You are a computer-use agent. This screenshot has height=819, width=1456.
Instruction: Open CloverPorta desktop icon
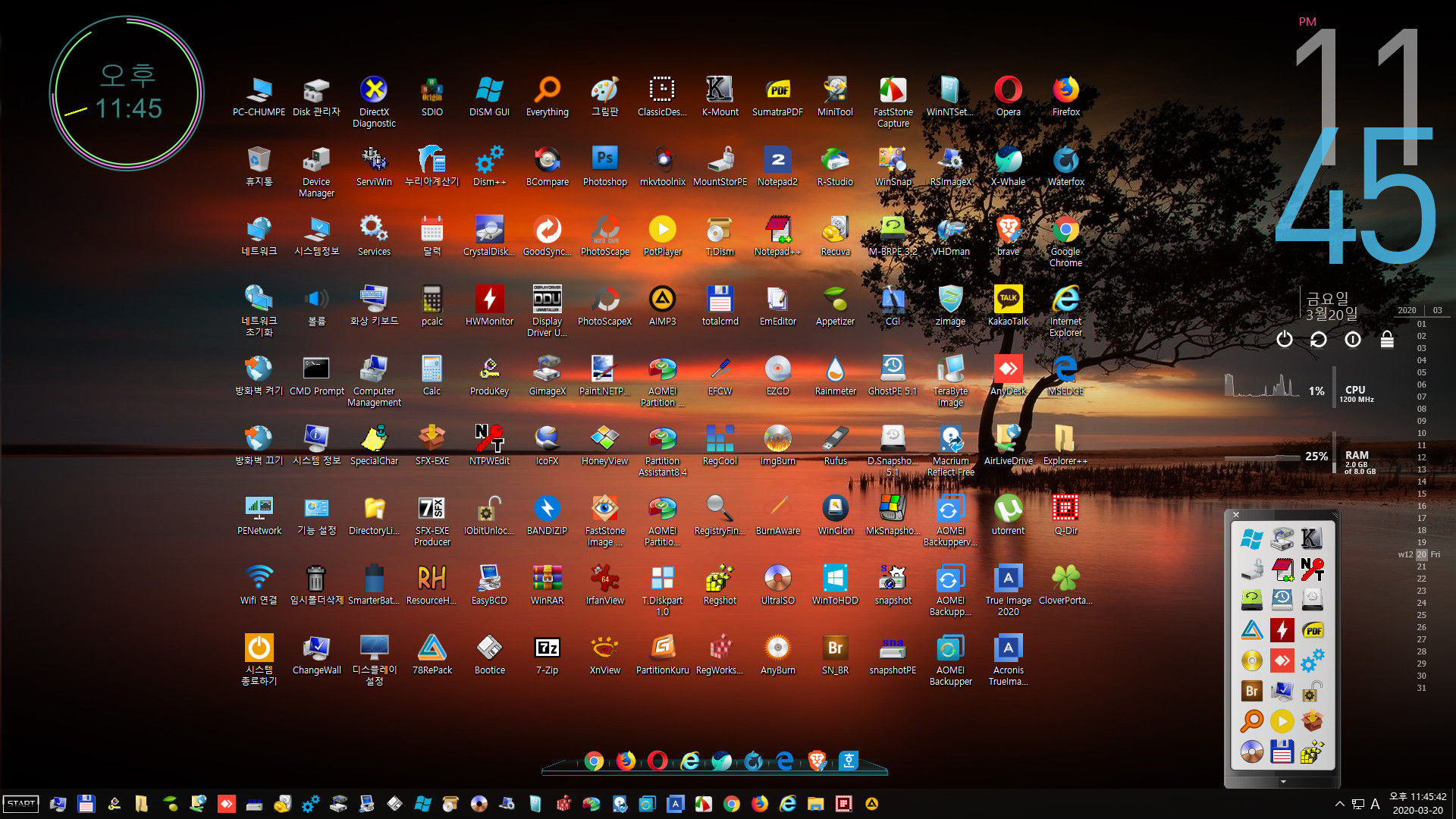click(1065, 585)
